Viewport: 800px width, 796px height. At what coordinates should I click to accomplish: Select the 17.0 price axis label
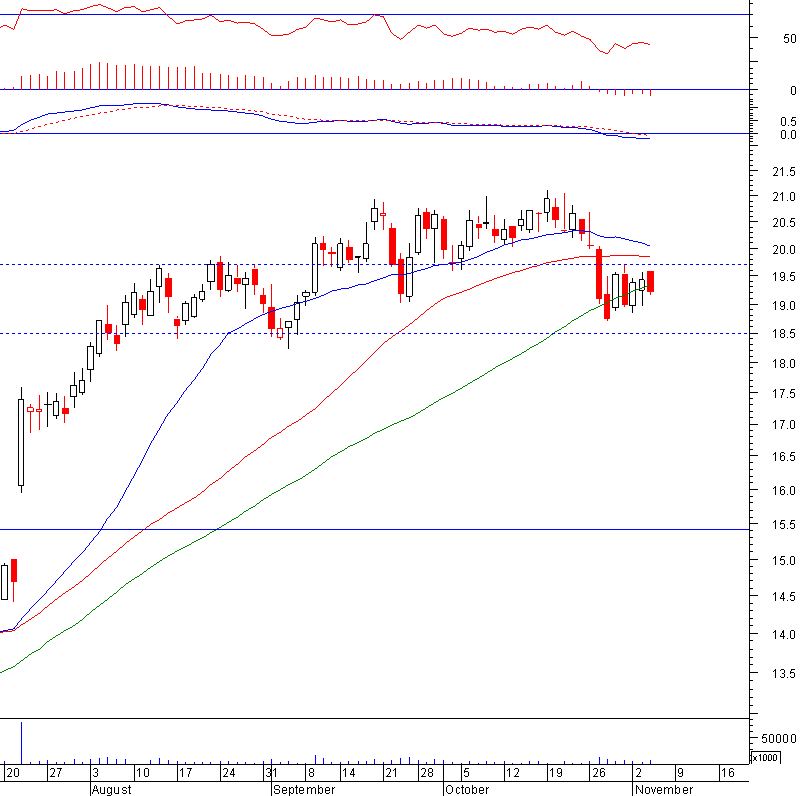(x=784, y=425)
